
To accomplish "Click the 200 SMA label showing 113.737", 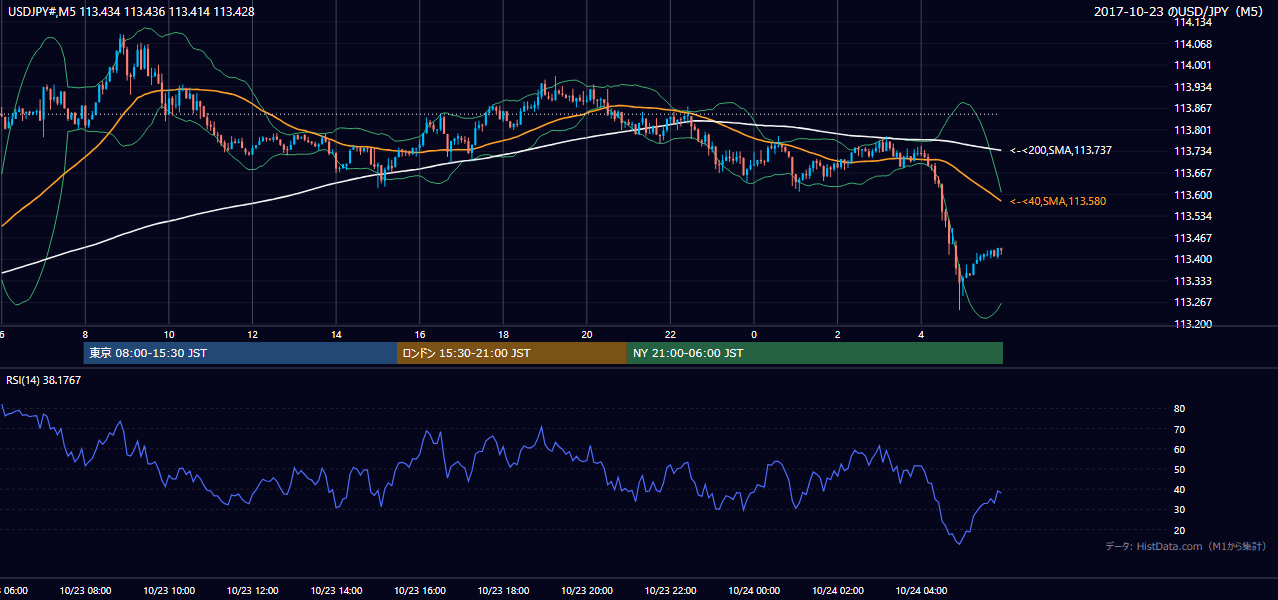I will click(1061, 150).
